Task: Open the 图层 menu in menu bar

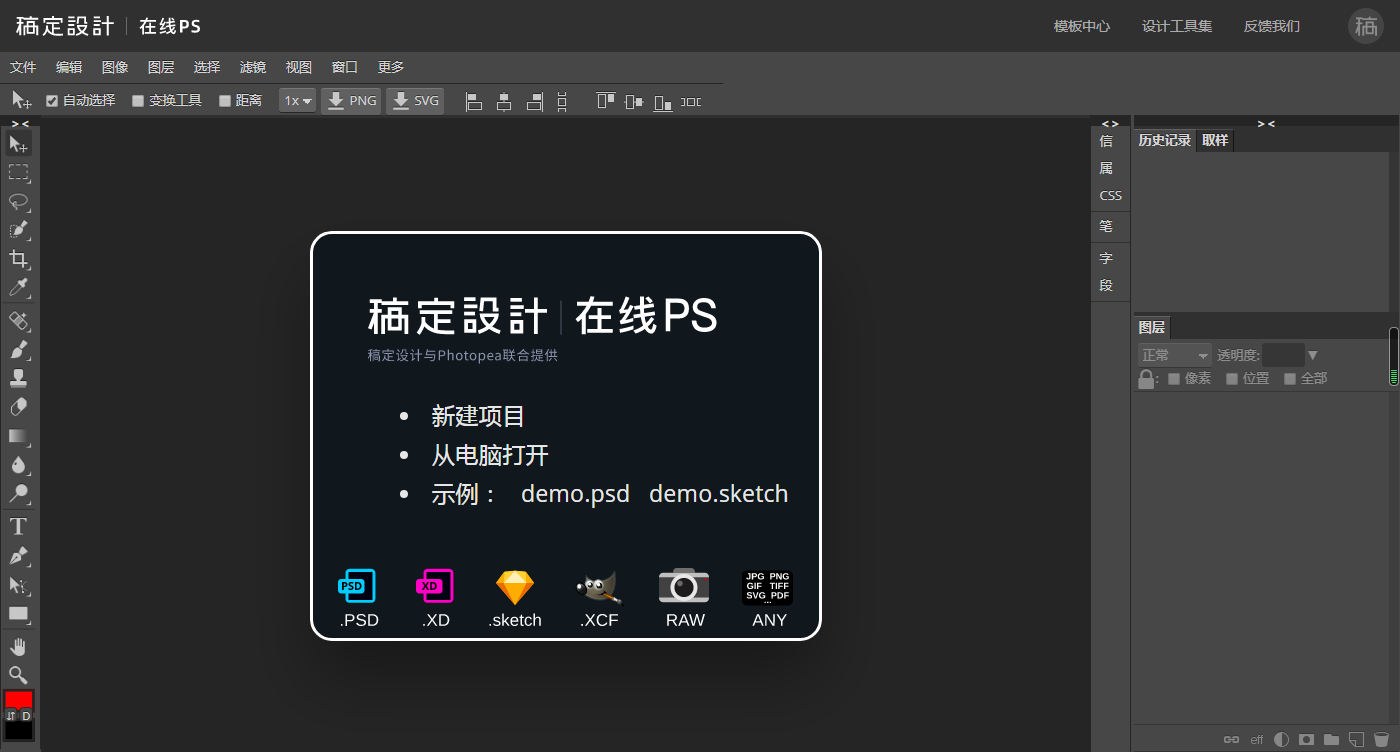Action: click(161, 67)
